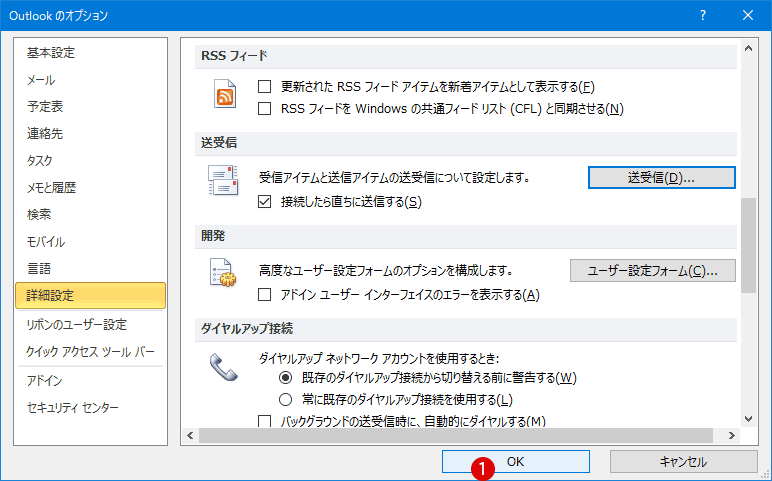Click the horizontal scrollbar right arrow

[732, 435]
